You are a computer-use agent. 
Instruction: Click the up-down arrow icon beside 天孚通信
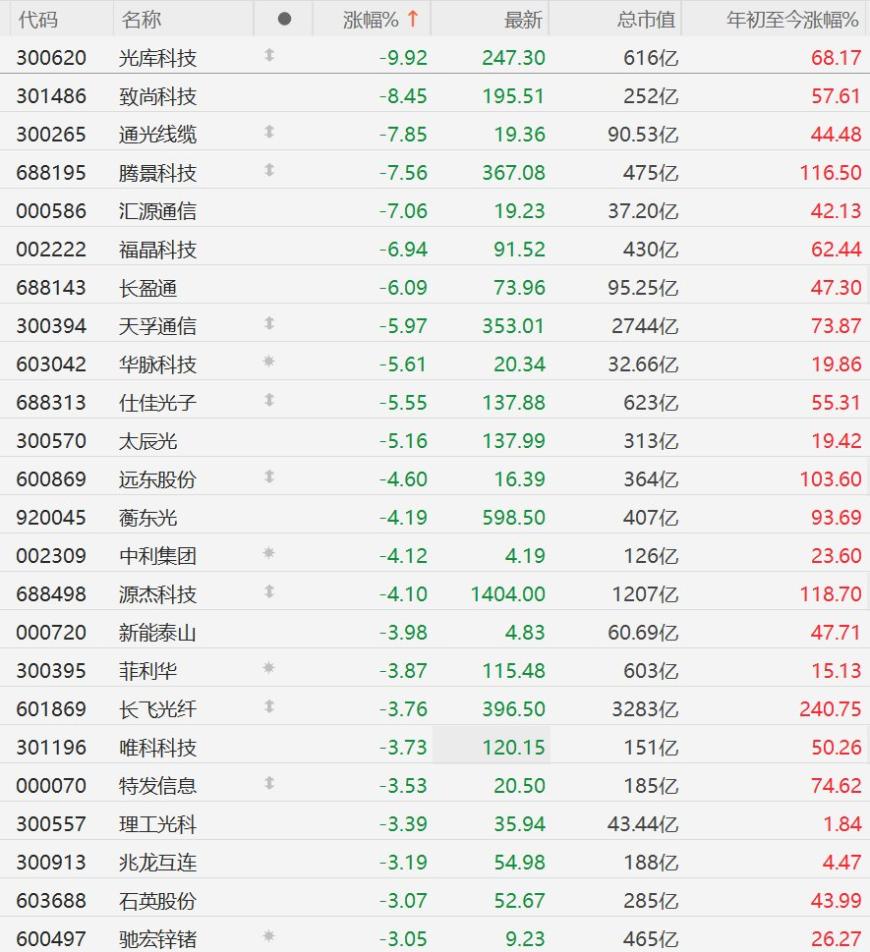[x=268, y=324]
